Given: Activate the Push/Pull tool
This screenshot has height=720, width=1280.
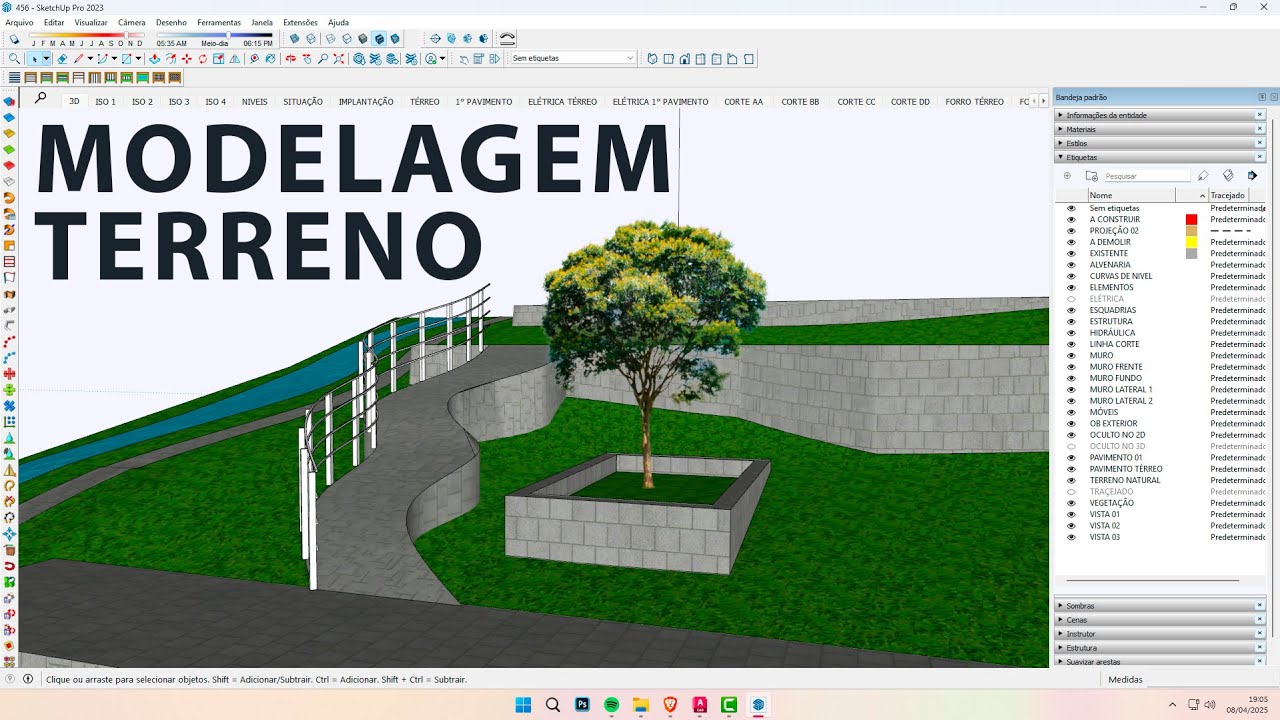Looking at the screenshot, I should coord(154,58).
